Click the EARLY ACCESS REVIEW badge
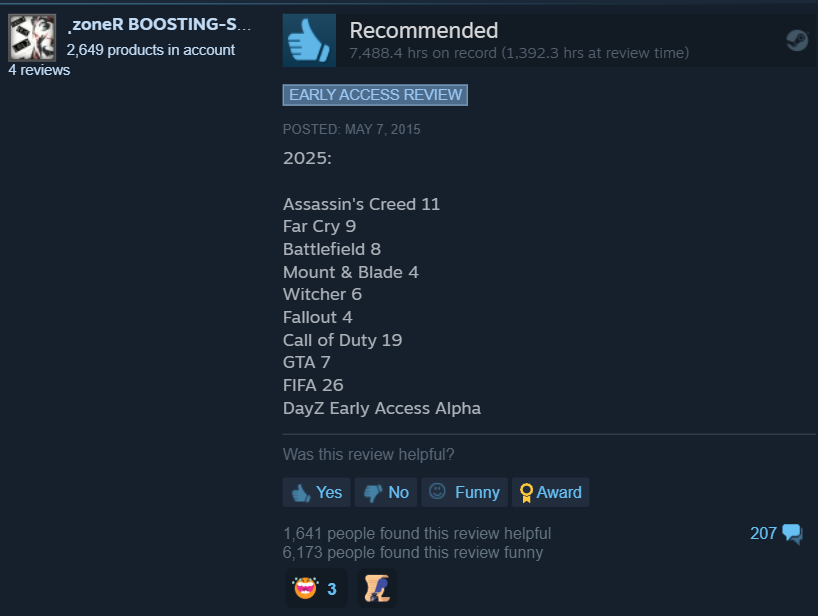The width and height of the screenshot is (818, 616). point(375,95)
